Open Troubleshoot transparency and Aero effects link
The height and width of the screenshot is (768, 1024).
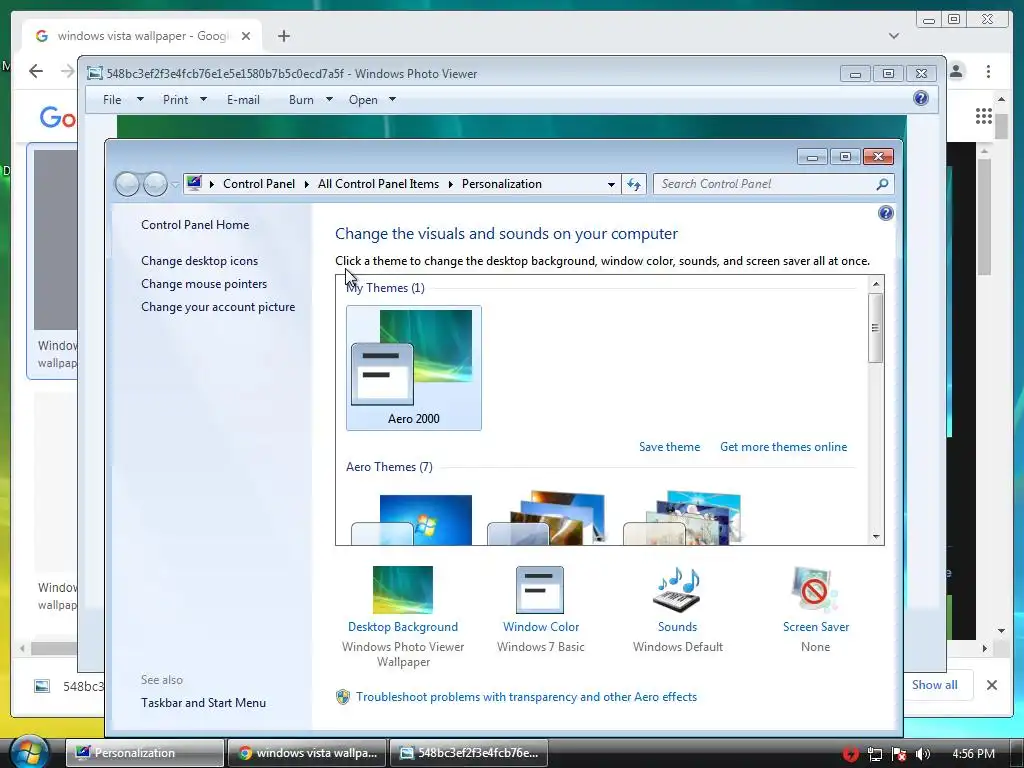526,697
